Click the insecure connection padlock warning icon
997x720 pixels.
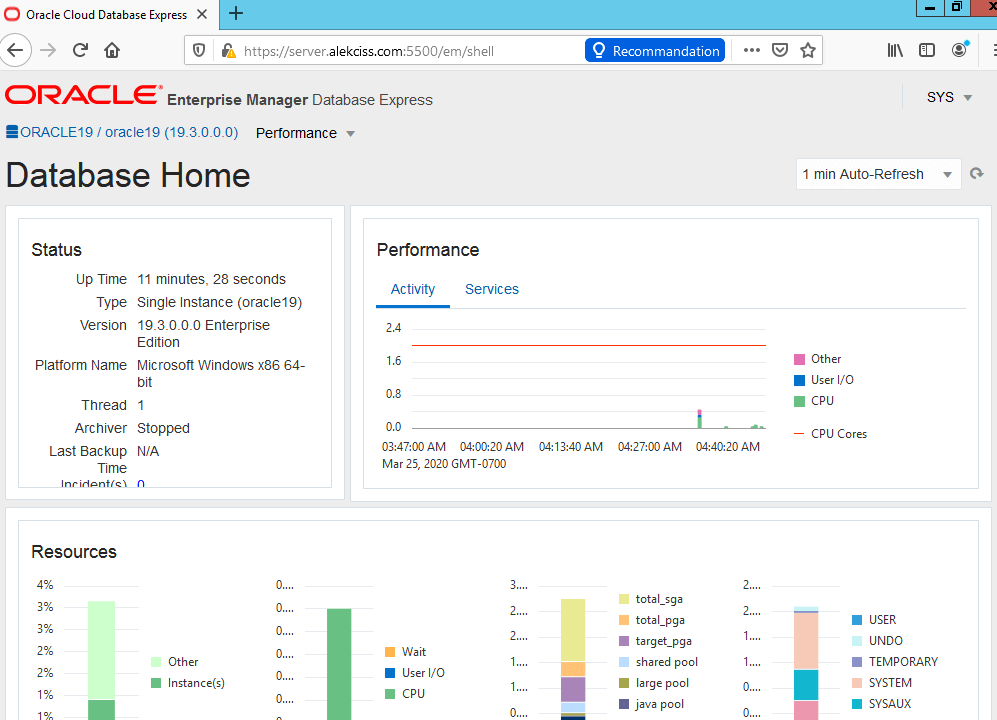(228, 50)
